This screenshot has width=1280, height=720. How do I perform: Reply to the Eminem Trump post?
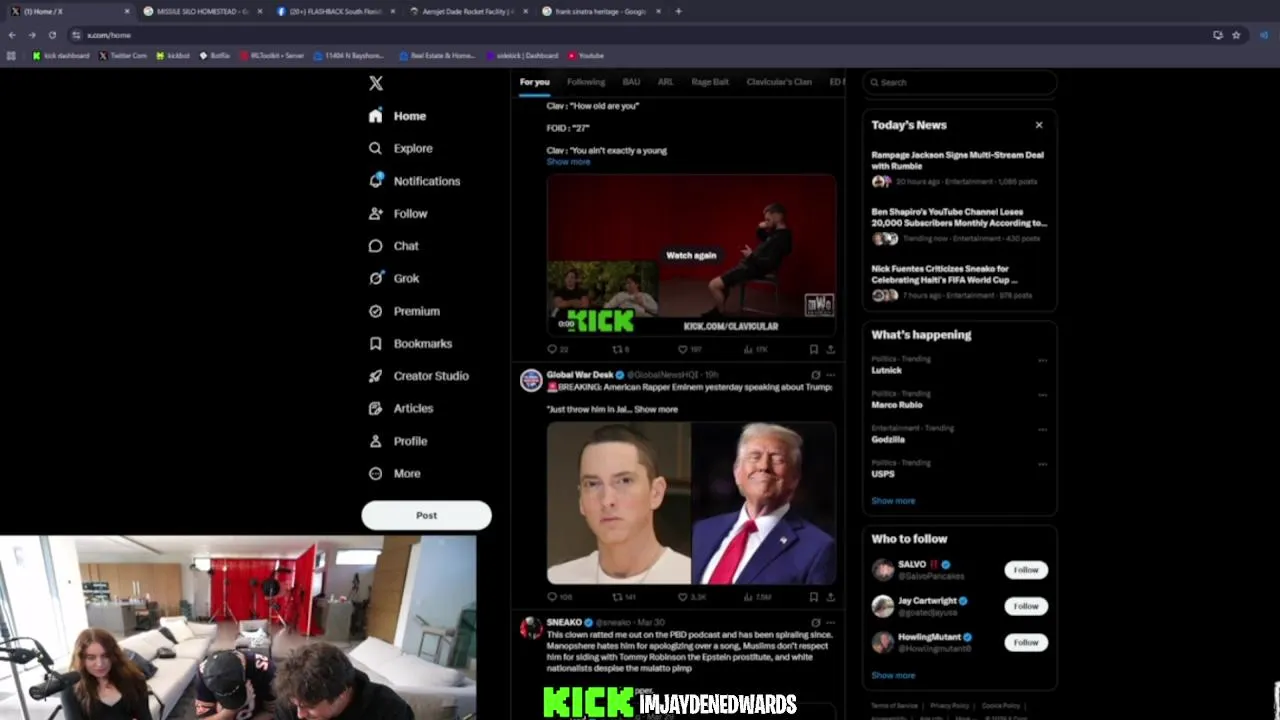click(558, 597)
